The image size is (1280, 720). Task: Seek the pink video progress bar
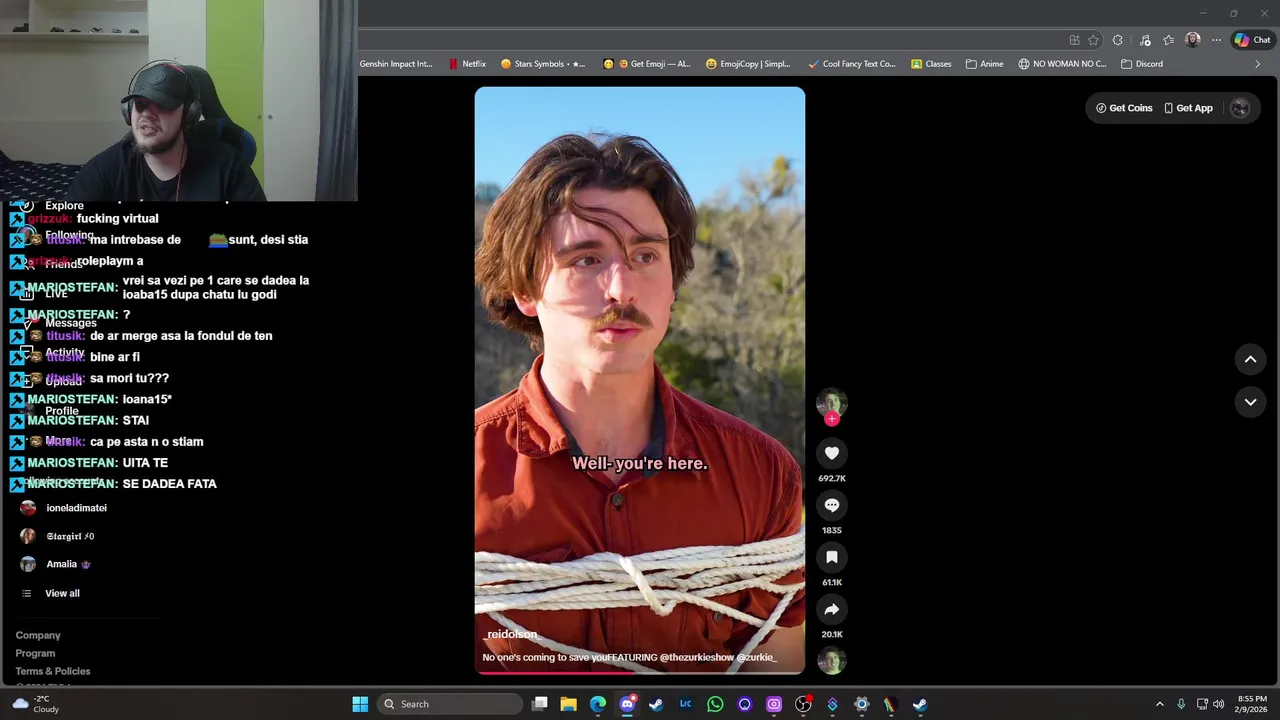pos(640,672)
